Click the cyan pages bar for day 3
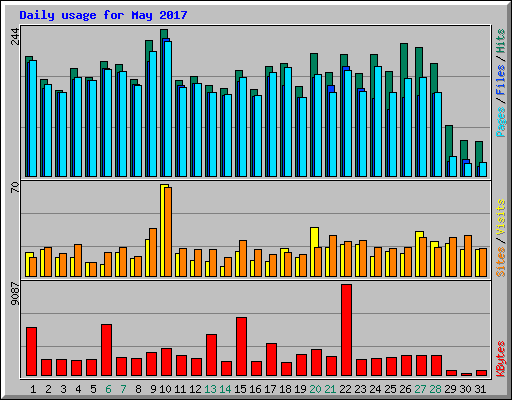 pos(63,134)
